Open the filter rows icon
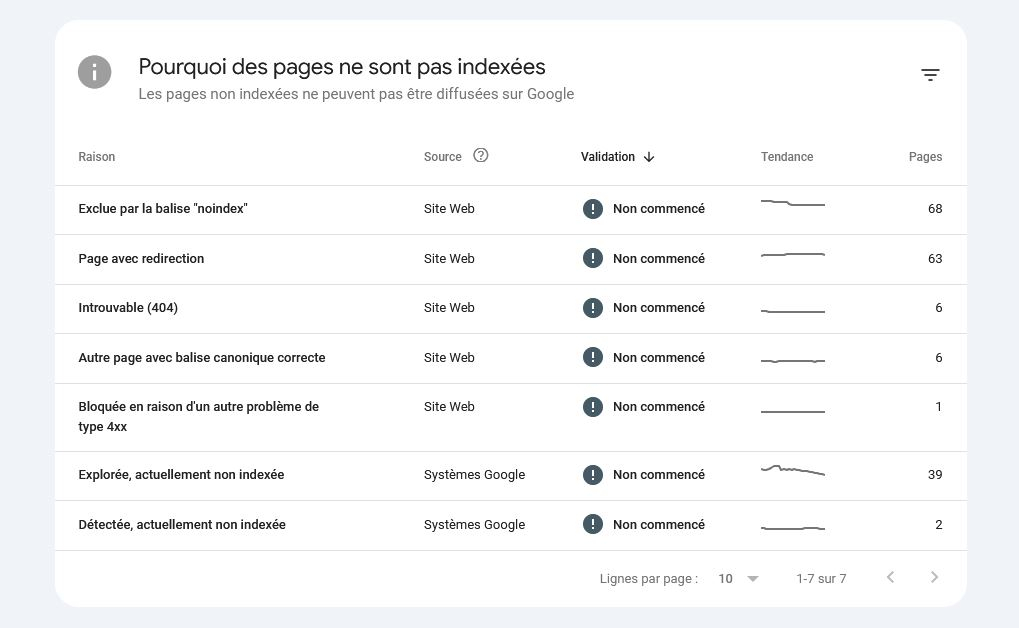1019x628 pixels. [x=930, y=75]
